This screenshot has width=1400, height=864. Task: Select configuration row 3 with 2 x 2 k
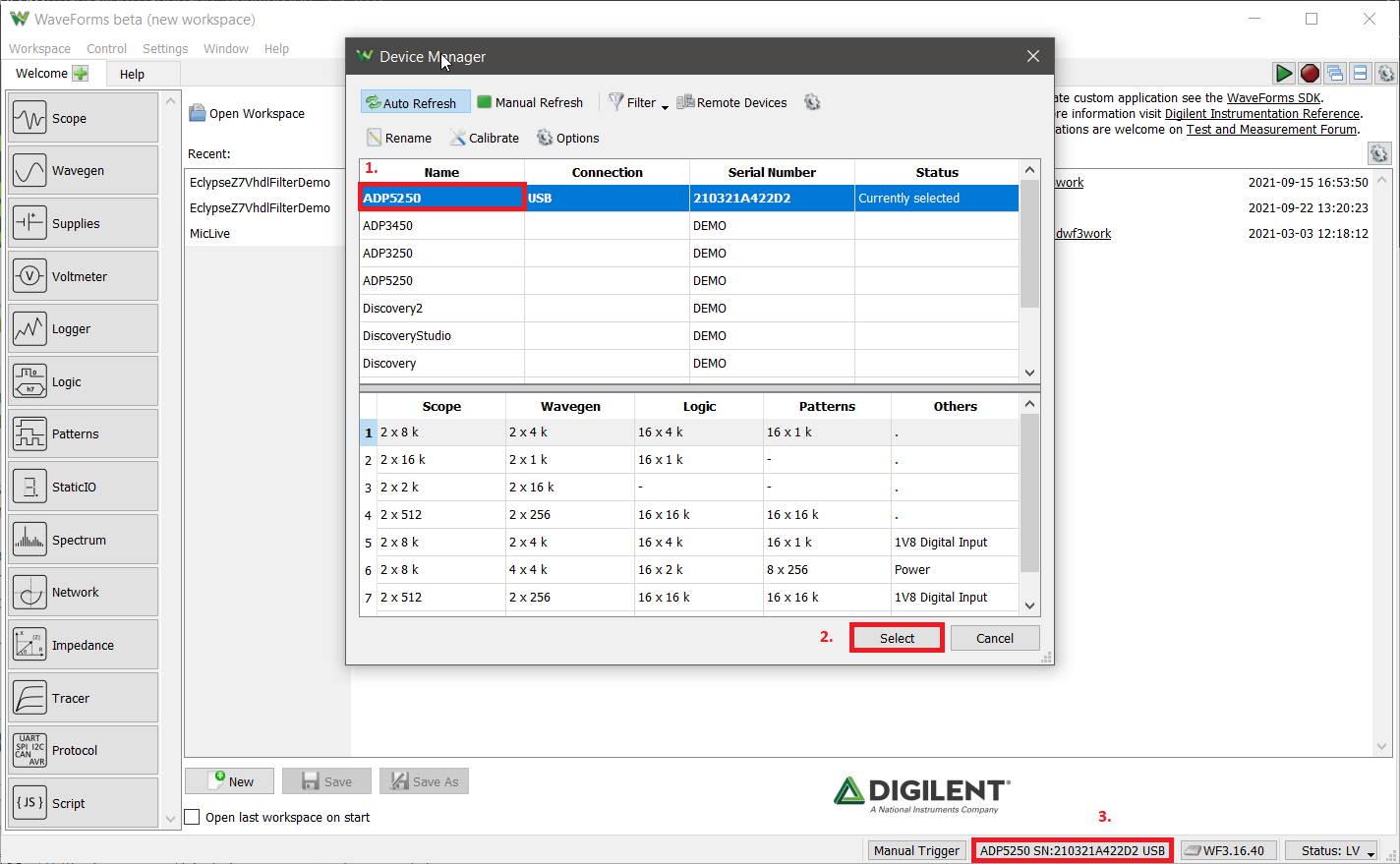tap(689, 487)
